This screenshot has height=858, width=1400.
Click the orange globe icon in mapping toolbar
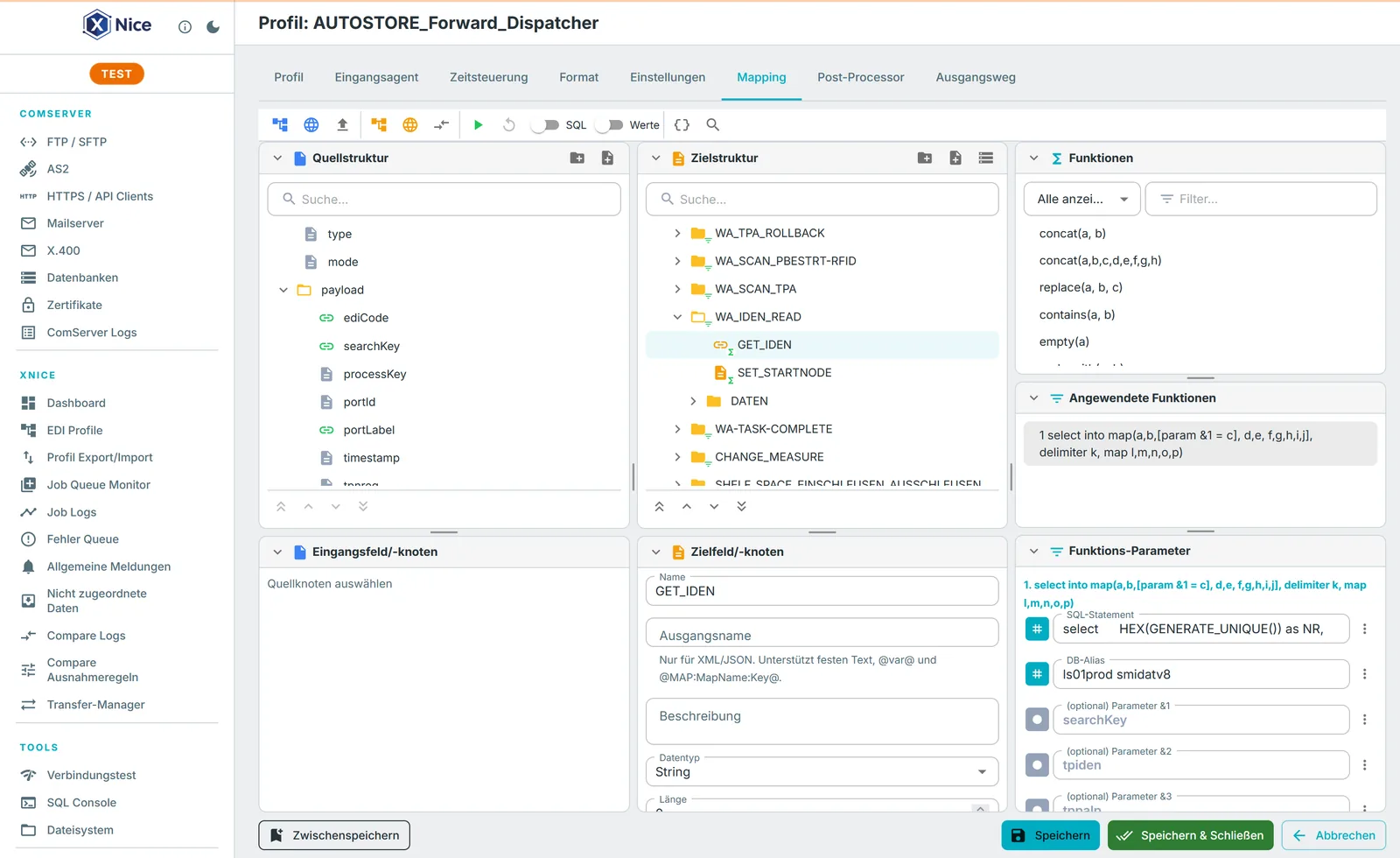click(x=409, y=125)
